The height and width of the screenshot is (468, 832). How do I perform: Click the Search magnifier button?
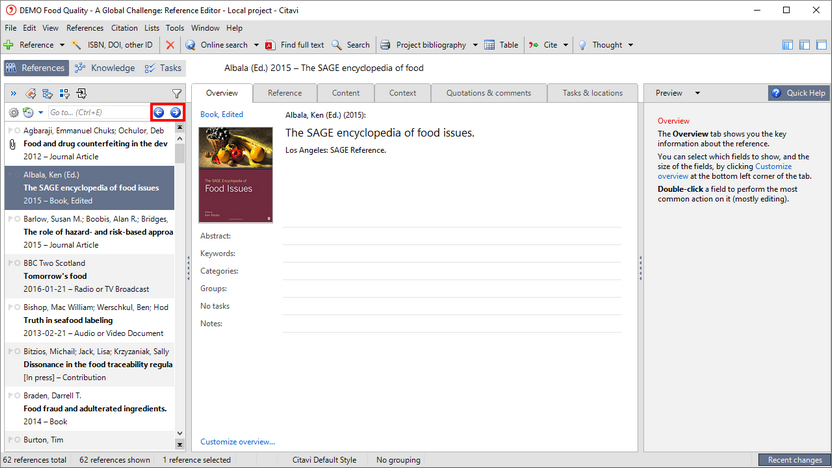click(x=351, y=45)
